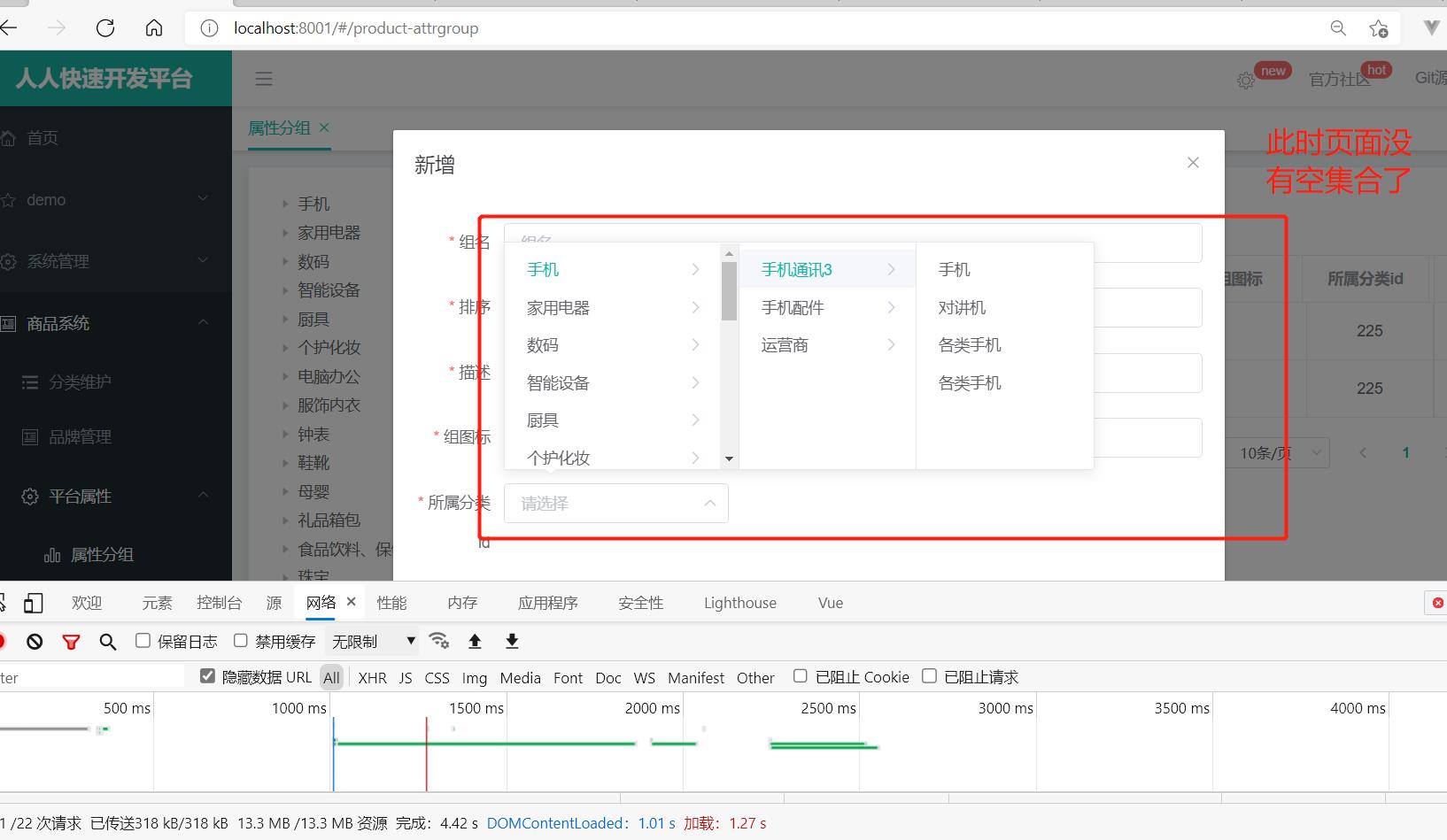Filter network by CSS type
1447x840 pixels.
437,677
